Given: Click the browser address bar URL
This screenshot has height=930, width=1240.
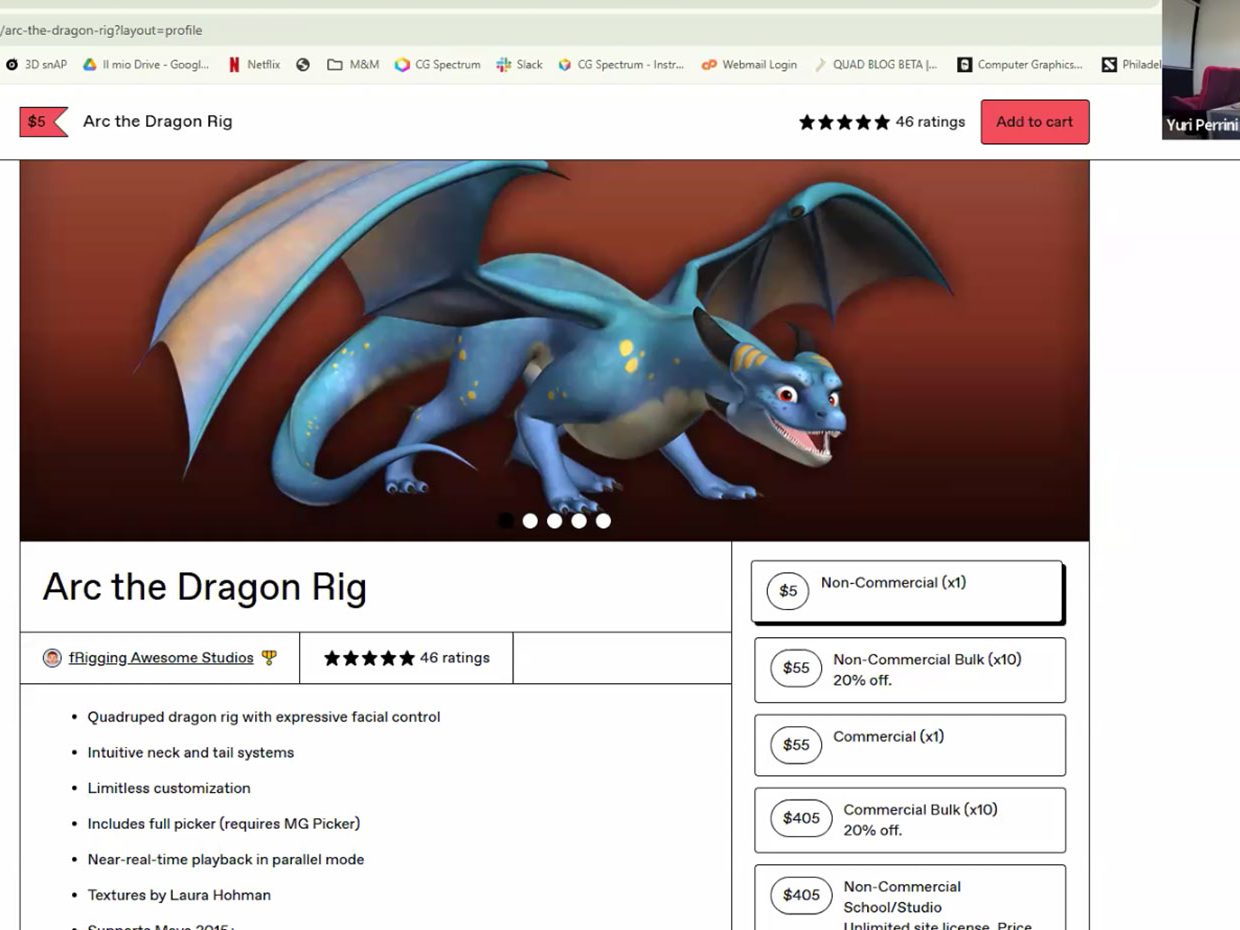Looking at the screenshot, I should (100, 30).
